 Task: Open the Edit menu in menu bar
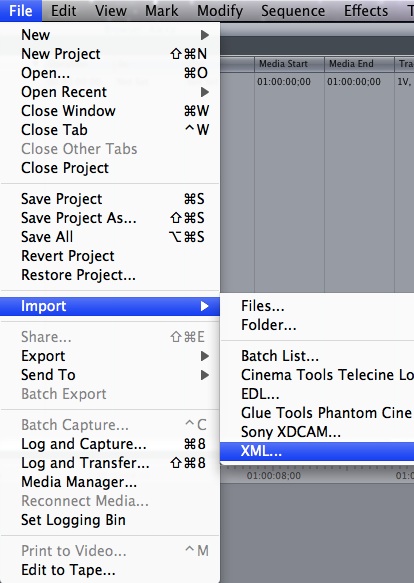tap(64, 11)
